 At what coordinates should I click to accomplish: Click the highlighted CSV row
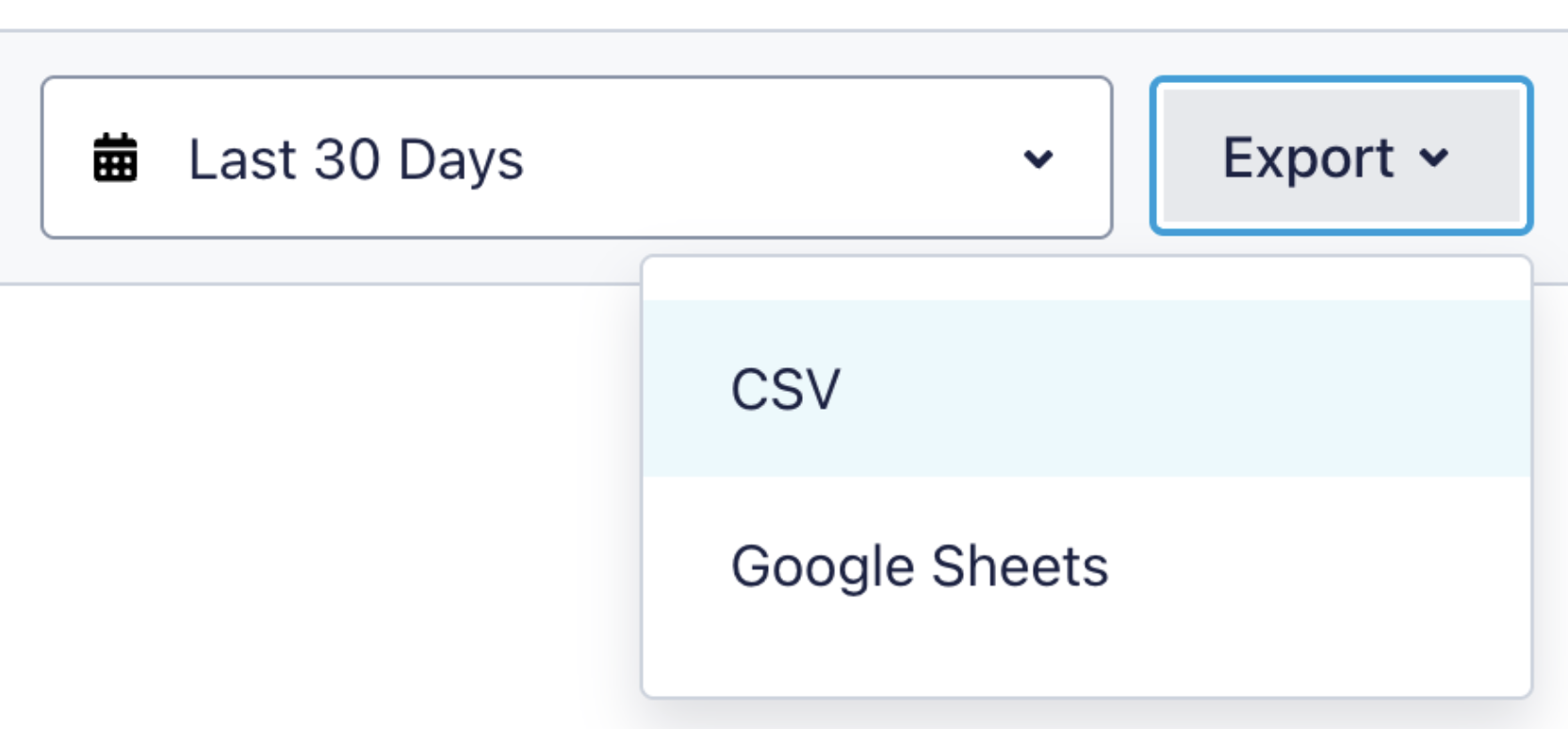pyautogui.click(x=1086, y=389)
